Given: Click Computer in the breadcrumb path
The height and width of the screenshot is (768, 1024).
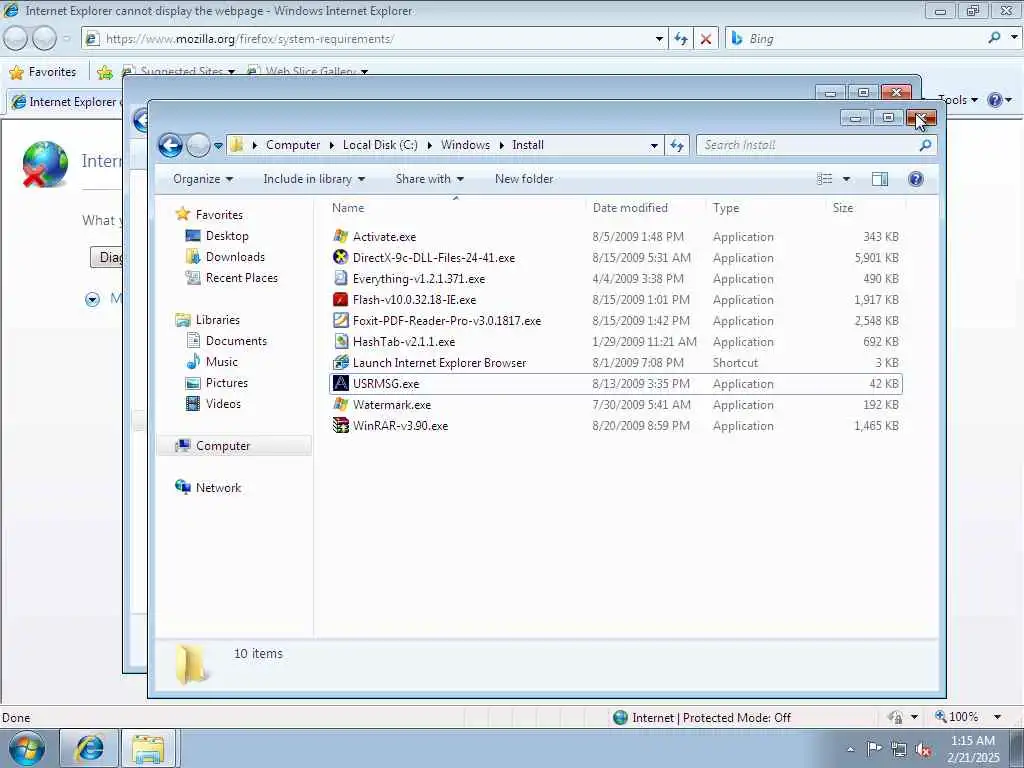Looking at the screenshot, I should (293, 145).
